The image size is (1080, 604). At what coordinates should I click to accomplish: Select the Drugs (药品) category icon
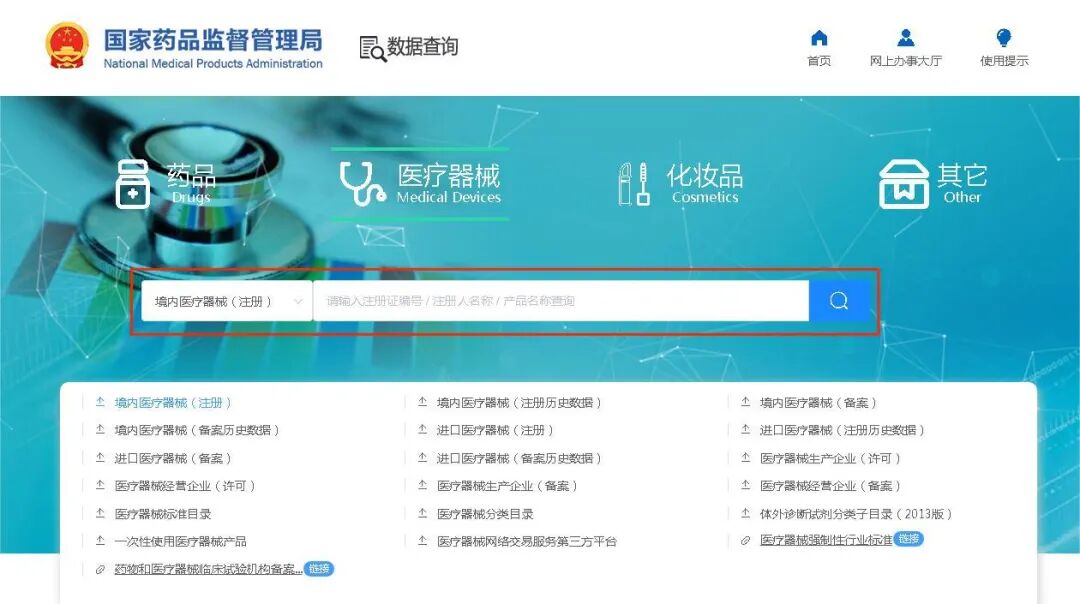pos(133,185)
